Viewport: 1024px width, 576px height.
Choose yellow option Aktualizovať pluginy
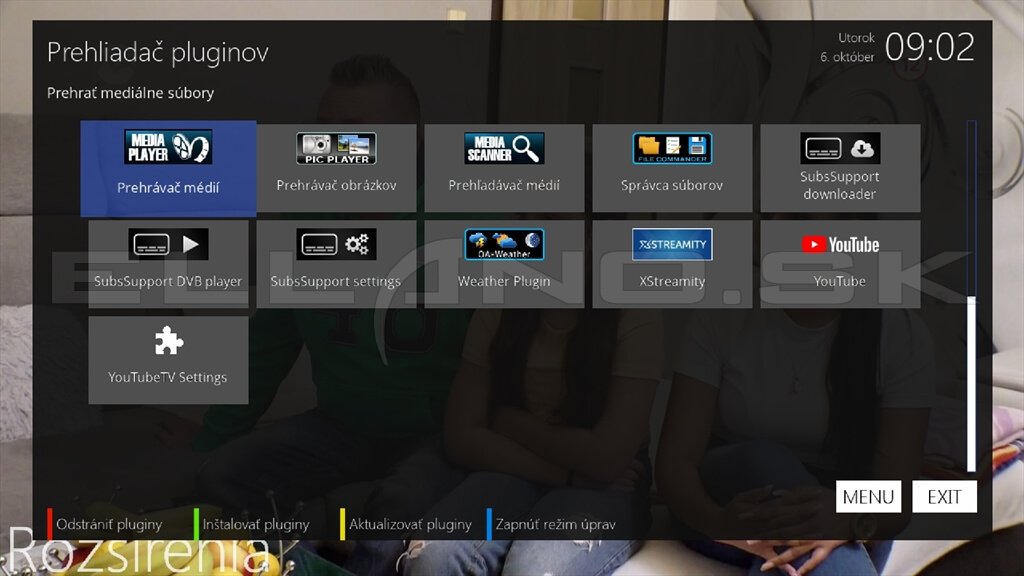pyautogui.click(x=410, y=524)
